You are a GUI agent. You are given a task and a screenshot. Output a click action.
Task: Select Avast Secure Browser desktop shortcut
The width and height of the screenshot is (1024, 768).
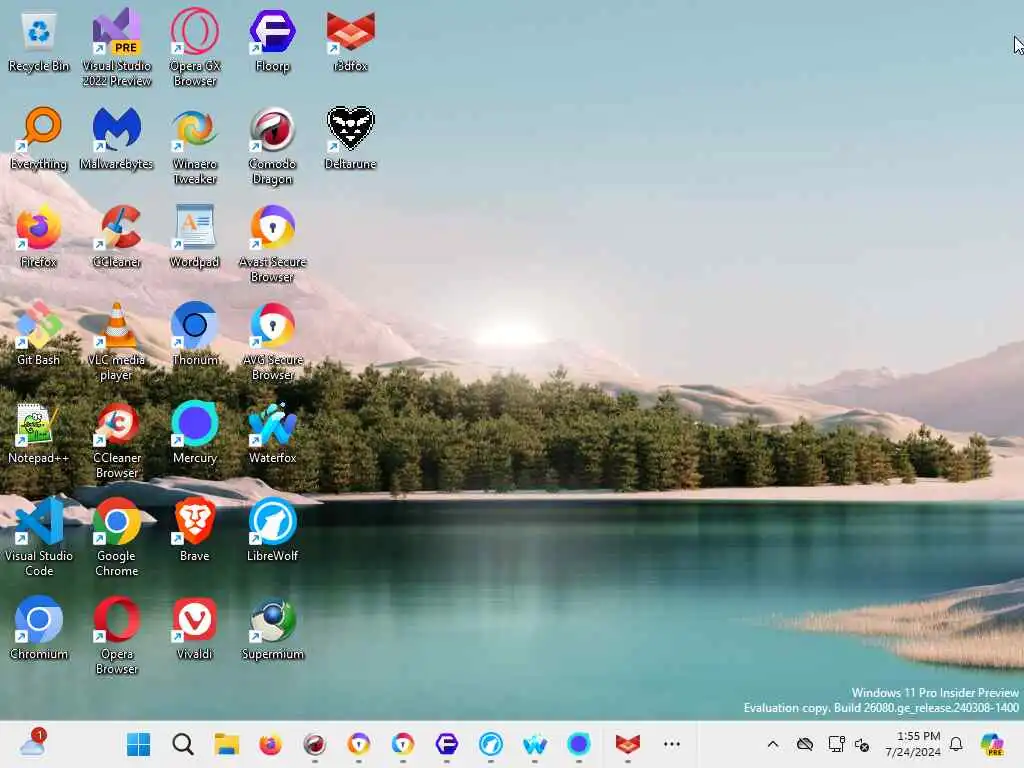tap(272, 244)
